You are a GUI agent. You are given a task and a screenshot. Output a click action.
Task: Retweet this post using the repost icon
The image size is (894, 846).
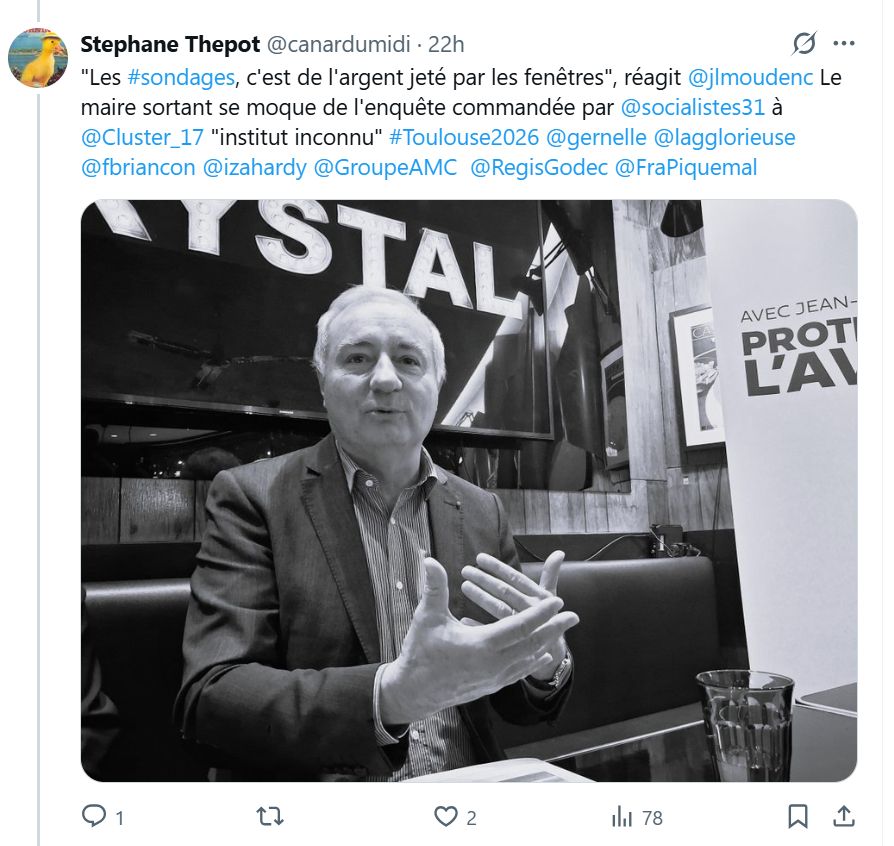[x=270, y=817]
